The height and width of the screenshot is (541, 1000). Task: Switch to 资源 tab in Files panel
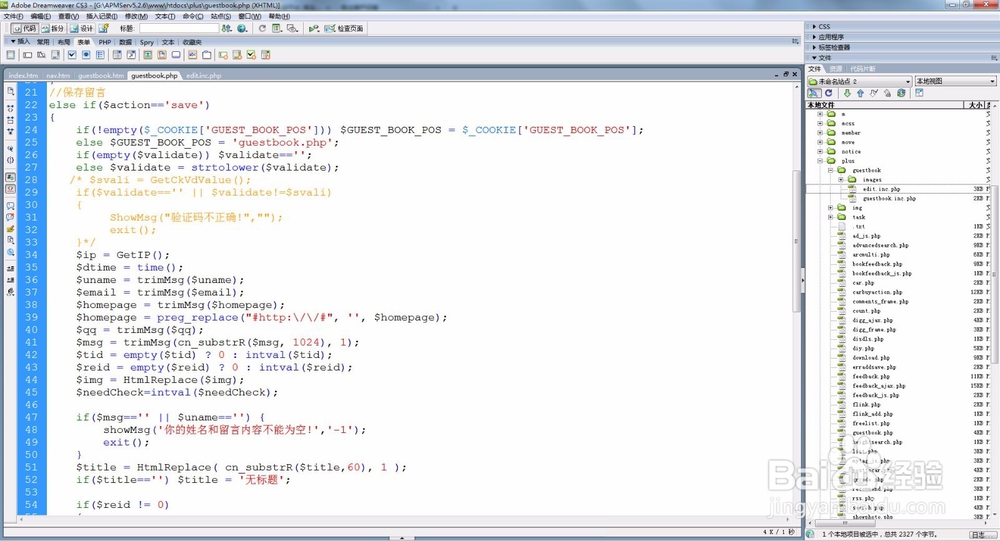coord(836,69)
